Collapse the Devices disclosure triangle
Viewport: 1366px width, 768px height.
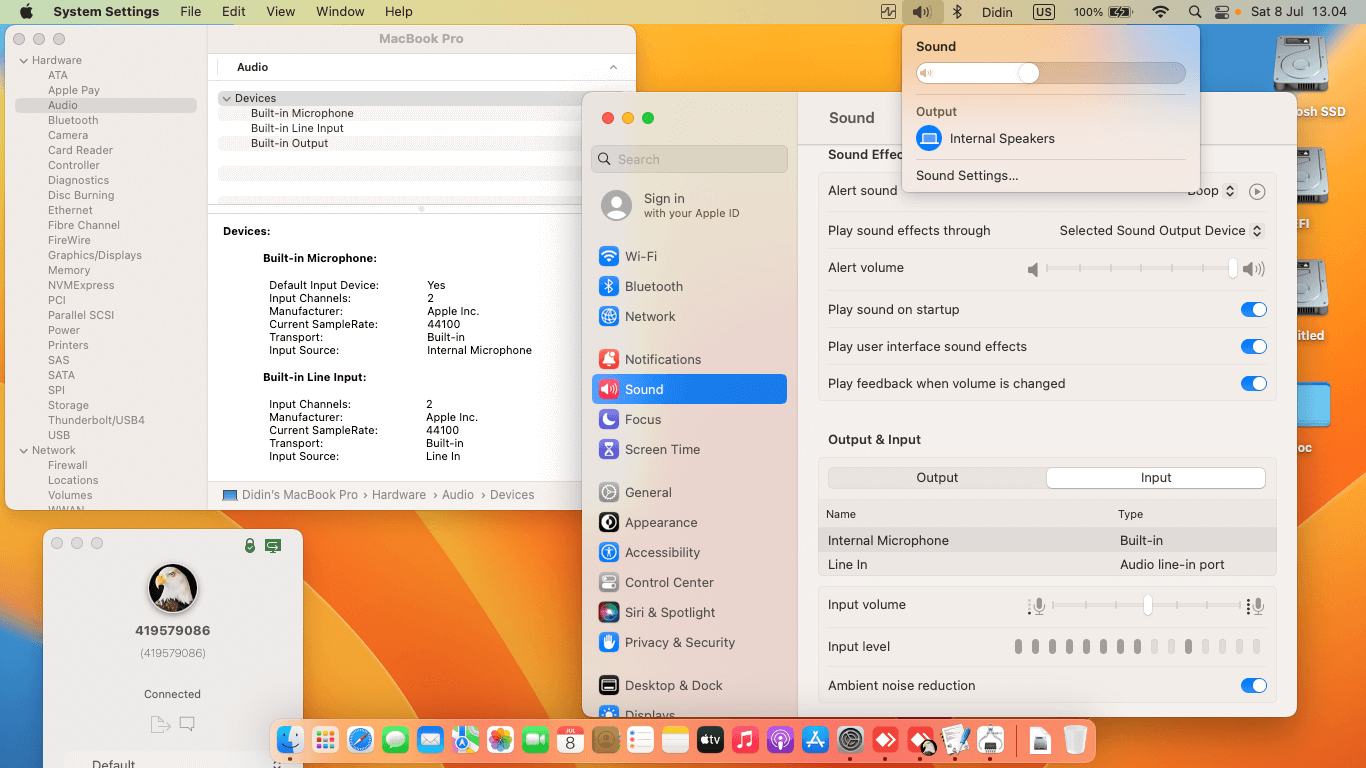227,99
